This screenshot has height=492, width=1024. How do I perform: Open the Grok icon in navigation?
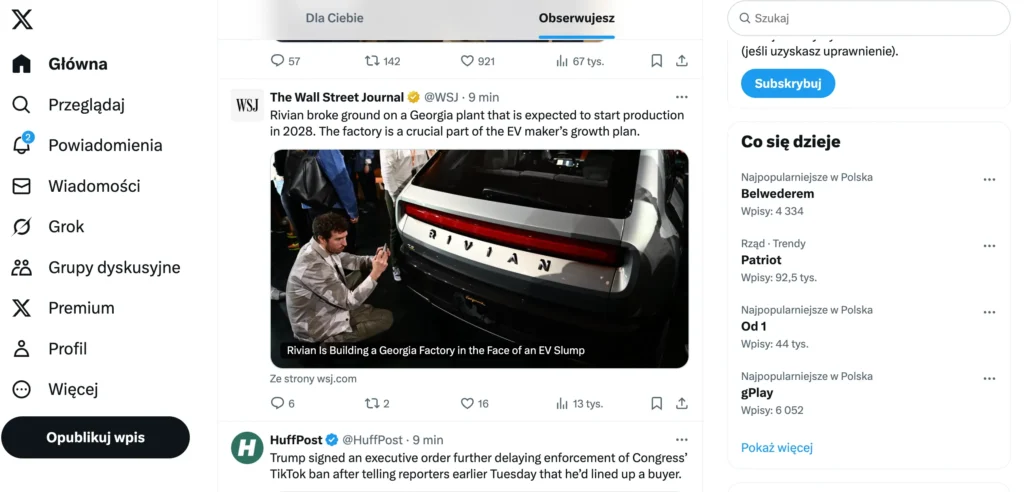(x=22, y=227)
